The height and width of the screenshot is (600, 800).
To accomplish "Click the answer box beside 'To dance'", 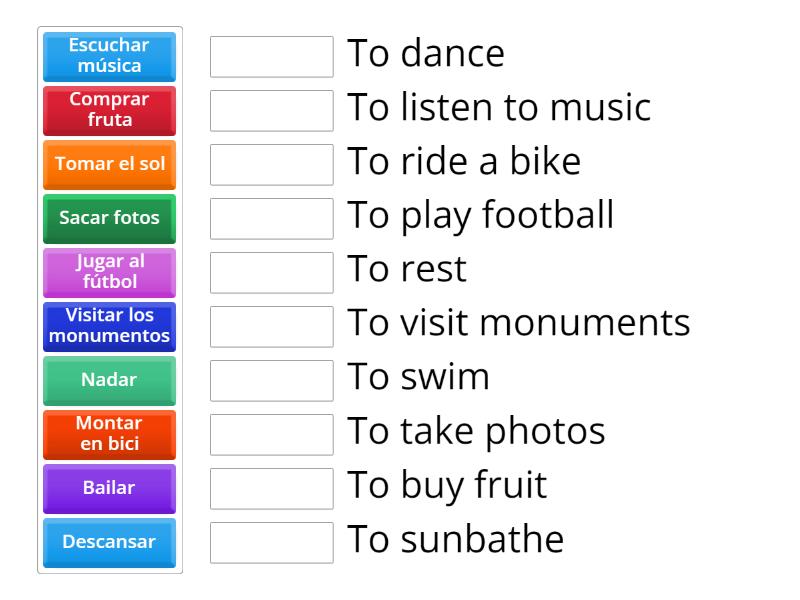I will pyautogui.click(x=271, y=57).
